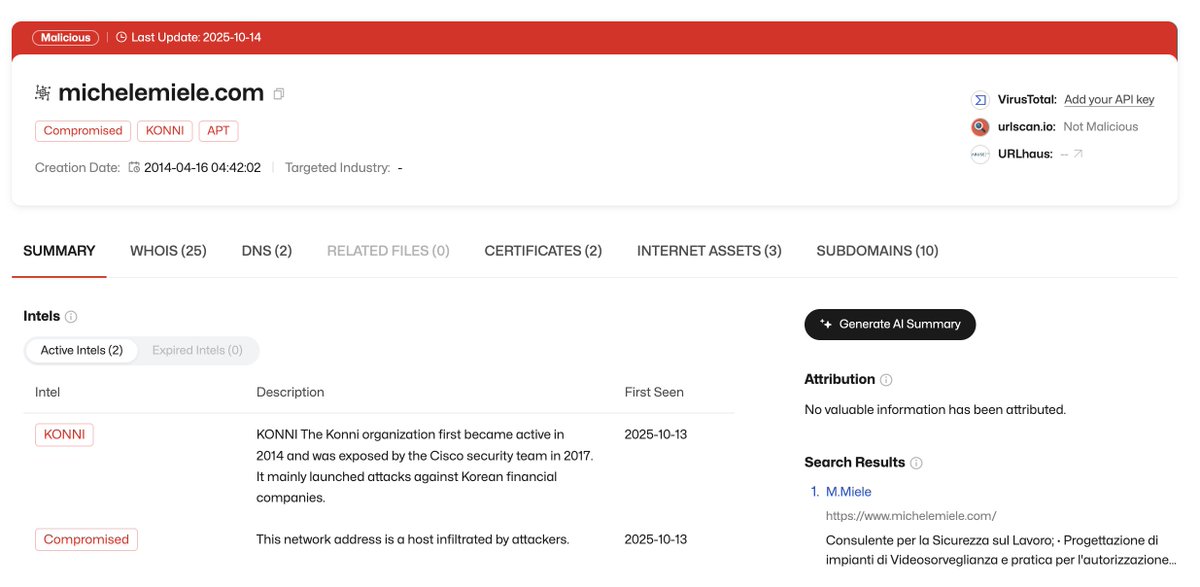The width and height of the screenshot is (1200, 587).
Task: Click the michelemiele.com domain heading
Action: click(161, 93)
